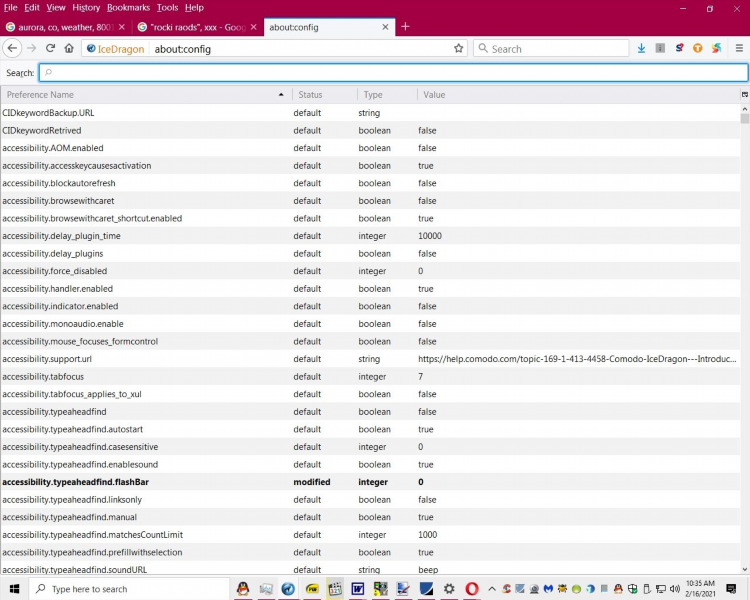Viewport: 750px width, 600px height.
Task: Click the taskbar 'Type here to search' box
Action: [x=129, y=589]
